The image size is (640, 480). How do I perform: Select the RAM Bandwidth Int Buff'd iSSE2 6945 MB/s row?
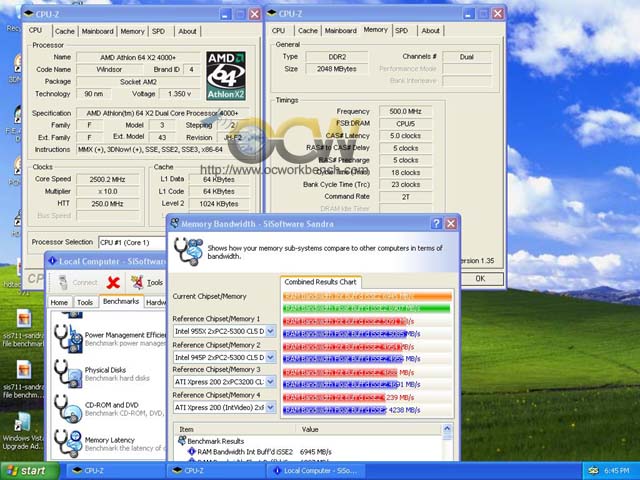point(309,452)
